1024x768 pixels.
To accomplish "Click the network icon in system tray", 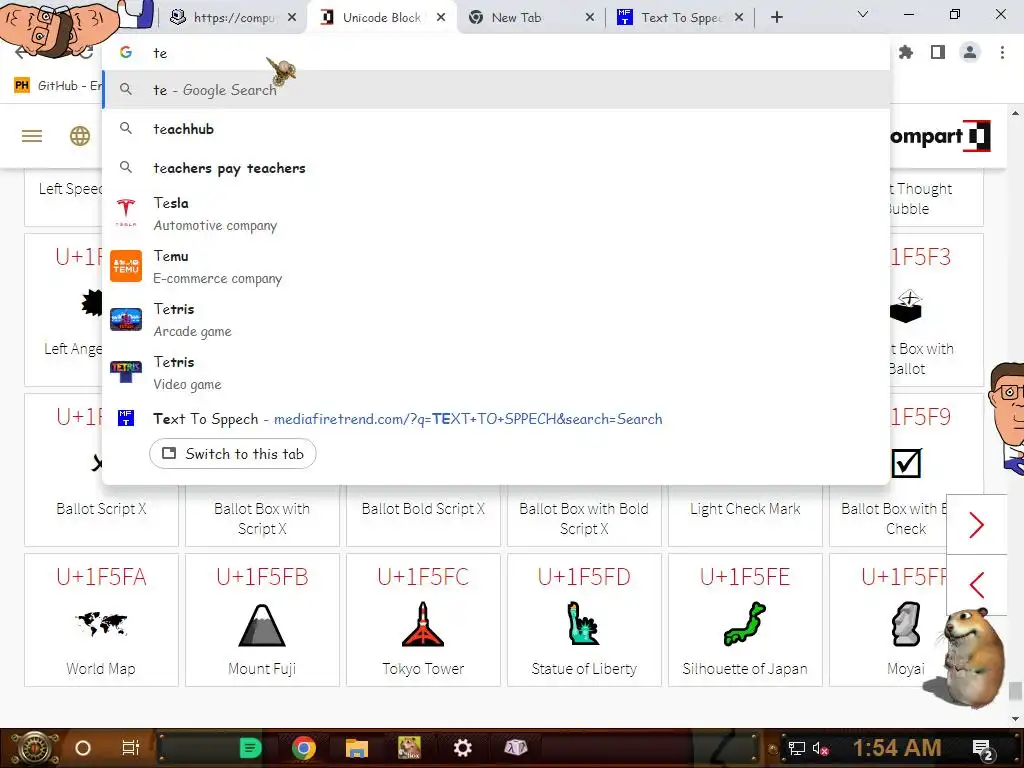I will (x=796, y=748).
